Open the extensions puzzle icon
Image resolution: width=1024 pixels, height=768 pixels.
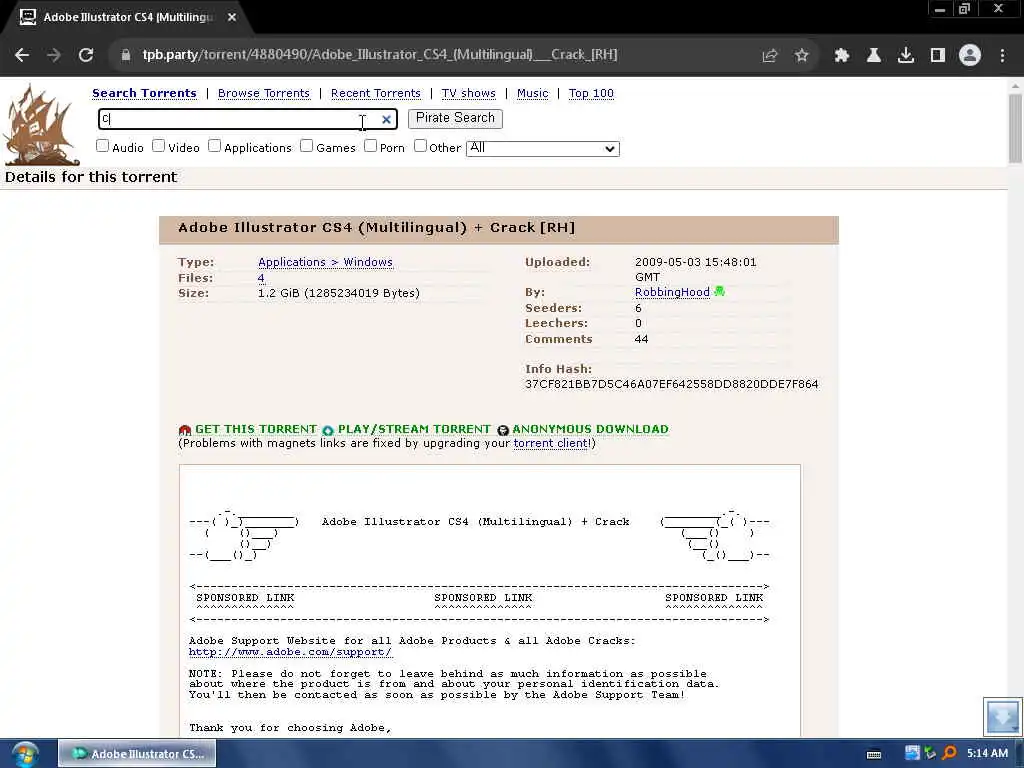click(842, 56)
